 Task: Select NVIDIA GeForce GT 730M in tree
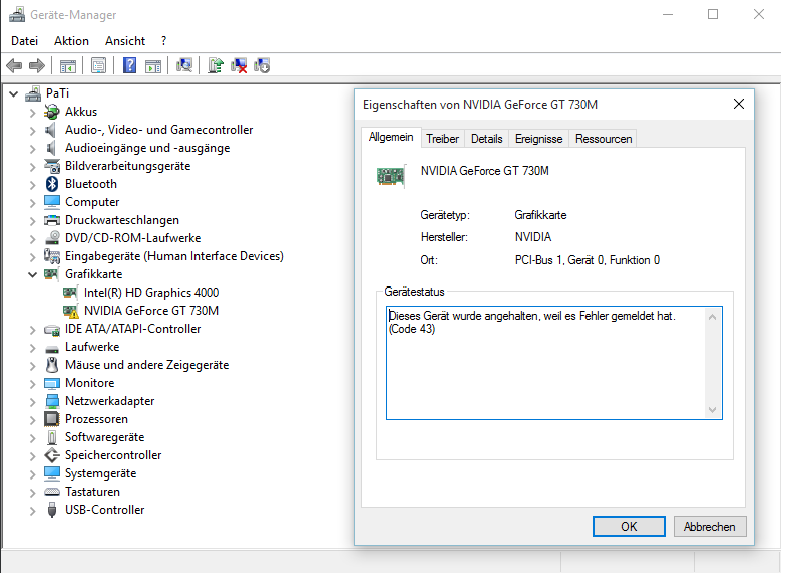(151, 311)
